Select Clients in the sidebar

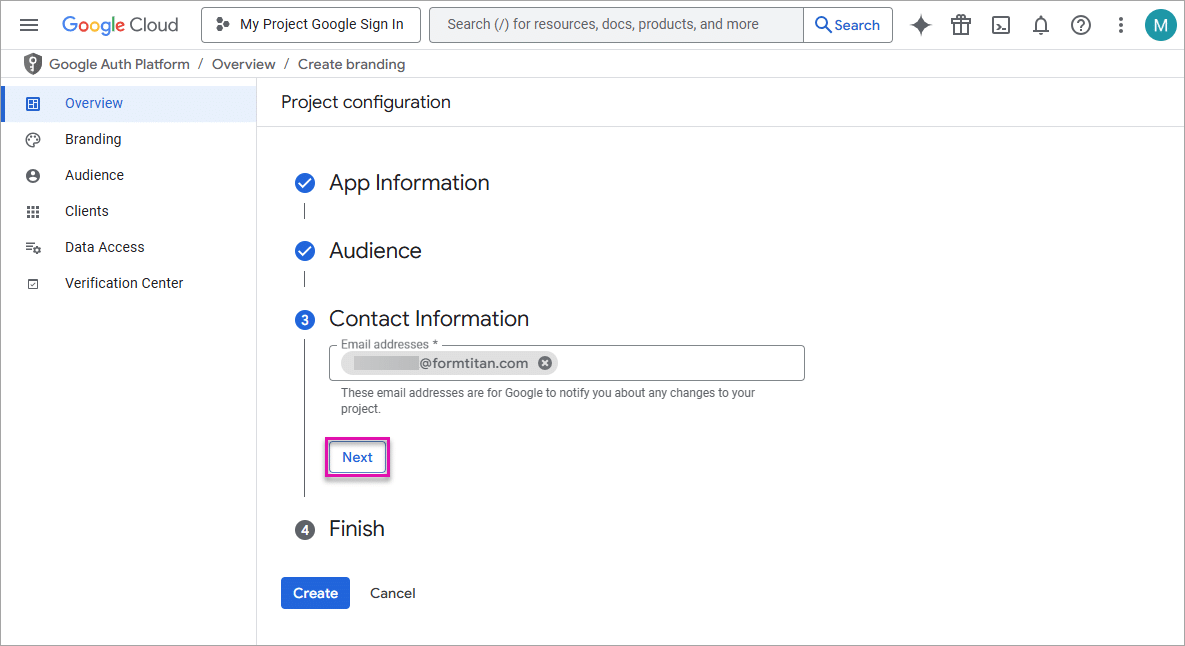coord(86,210)
